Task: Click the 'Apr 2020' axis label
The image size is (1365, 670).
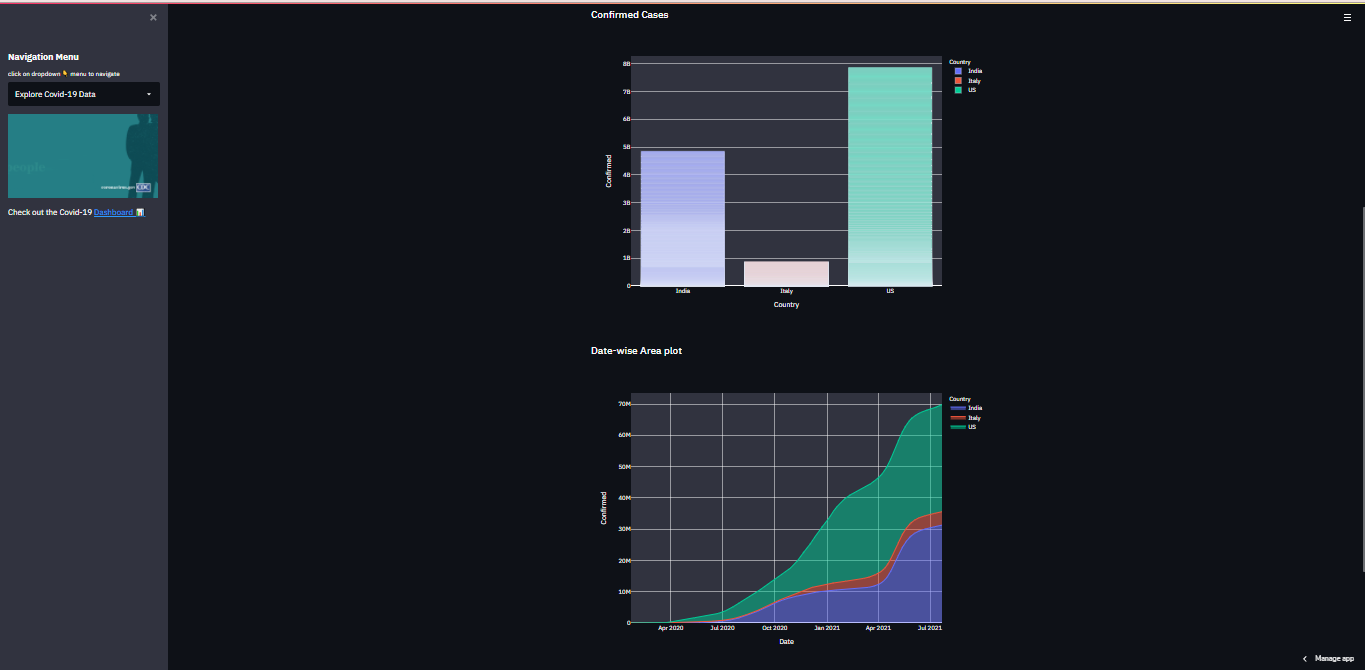Action: click(x=670, y=628)
